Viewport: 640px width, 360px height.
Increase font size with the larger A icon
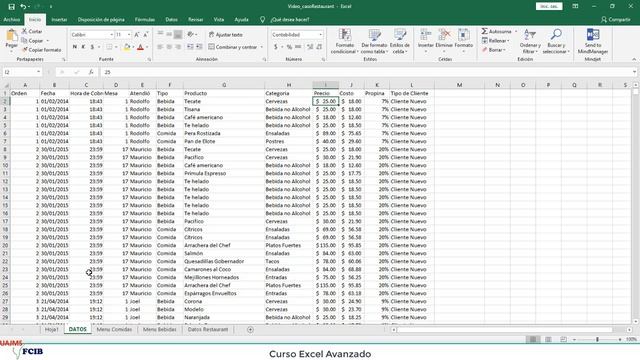click(137, 35)
